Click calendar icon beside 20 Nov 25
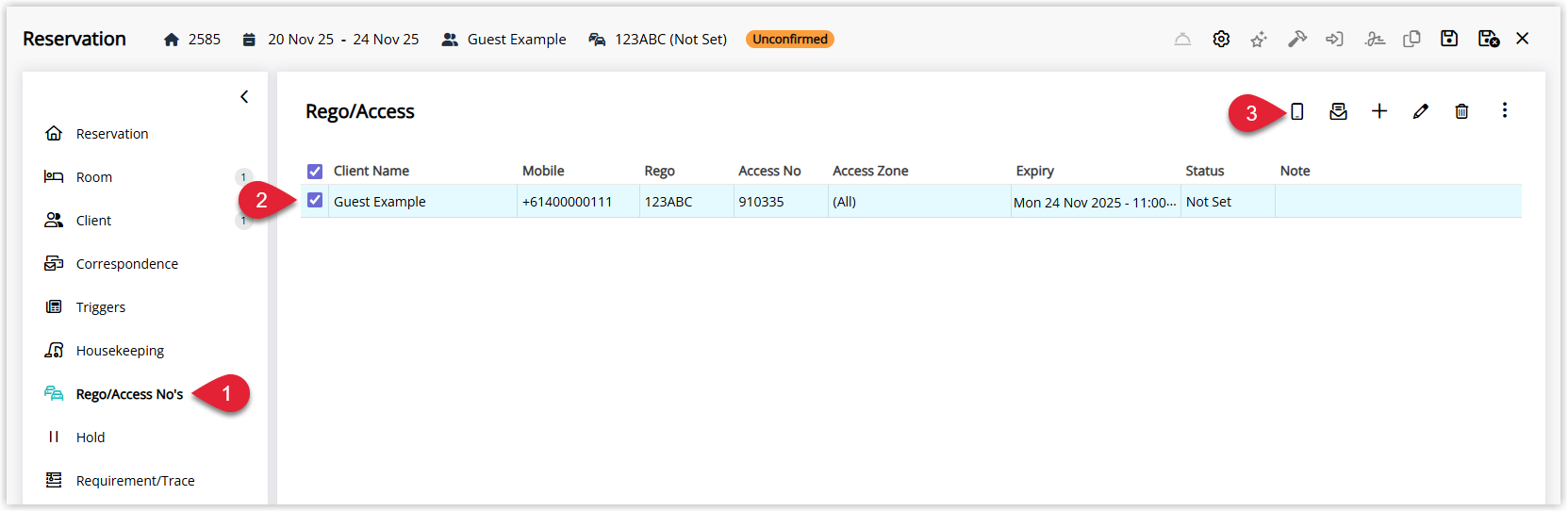 click(249, 40)
